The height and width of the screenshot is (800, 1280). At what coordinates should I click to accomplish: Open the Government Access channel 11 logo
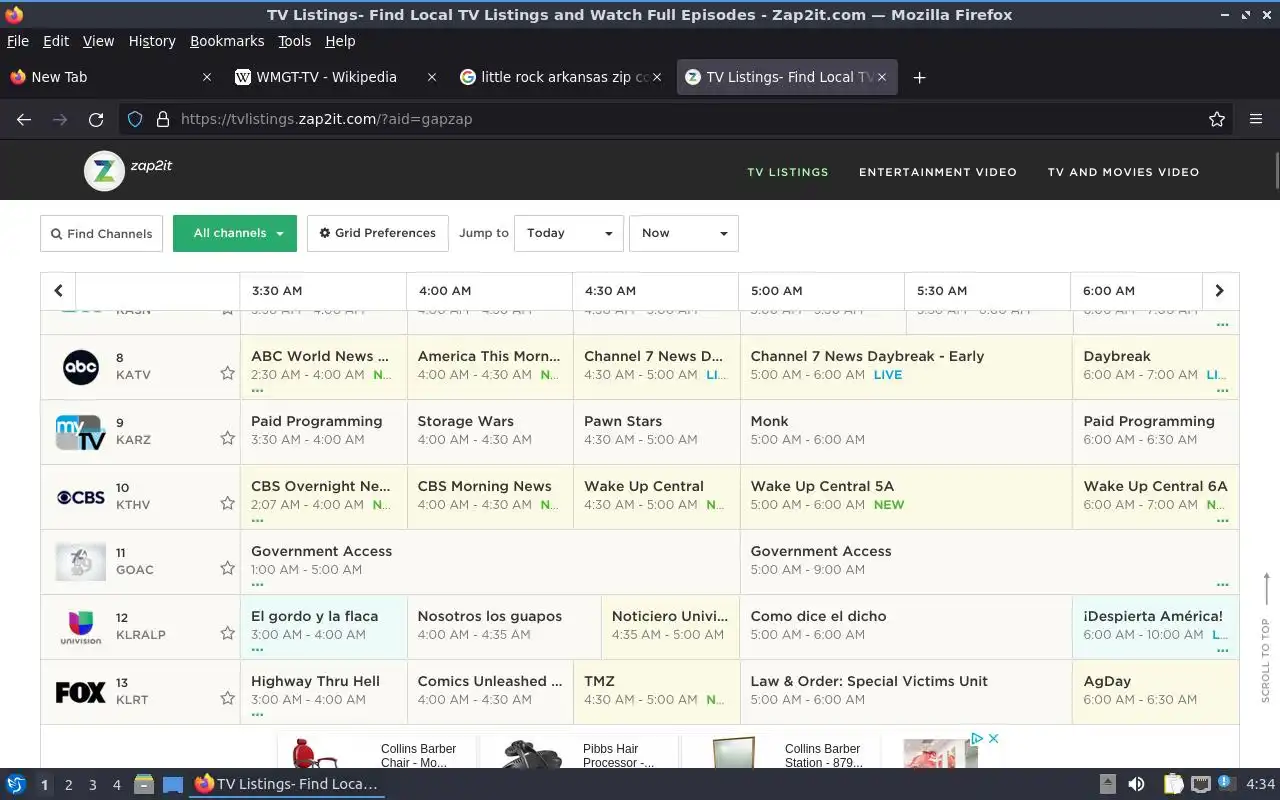[80, 562]
